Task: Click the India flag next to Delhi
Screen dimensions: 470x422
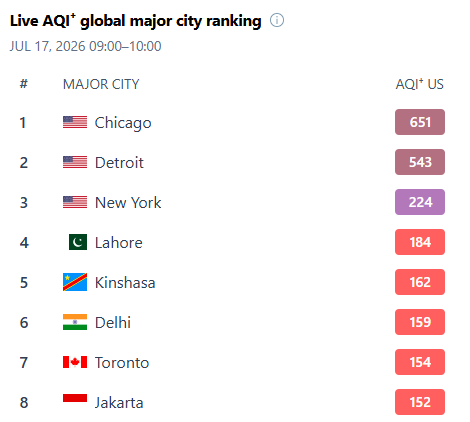Action: (75, 322)
